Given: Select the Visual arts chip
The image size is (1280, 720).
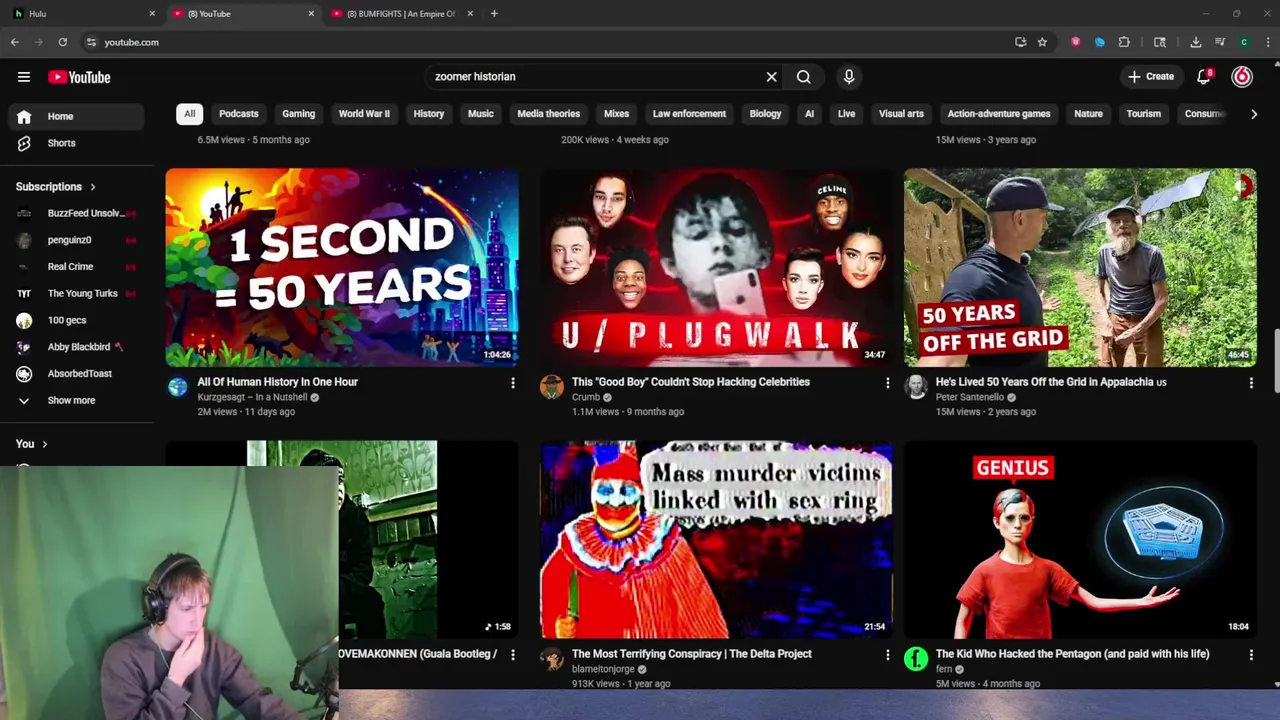Looking at the screenshot, I should coord(901,114).
